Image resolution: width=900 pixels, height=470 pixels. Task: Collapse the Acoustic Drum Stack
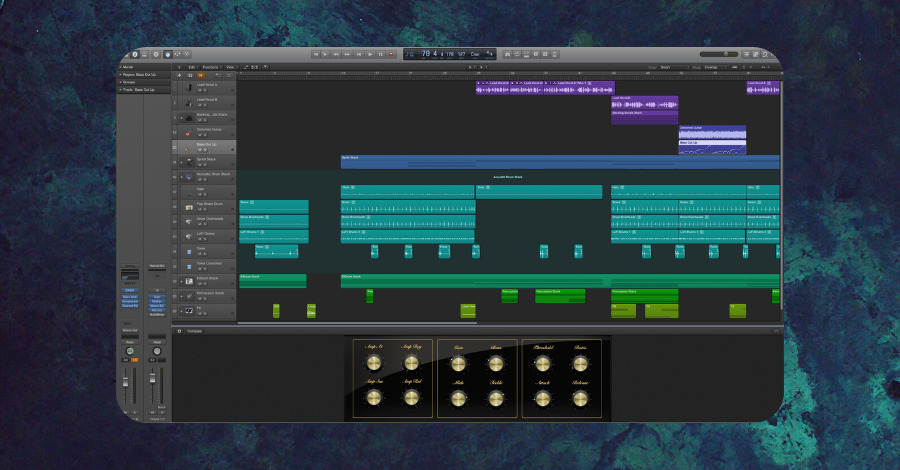click(x=180, y=176)
